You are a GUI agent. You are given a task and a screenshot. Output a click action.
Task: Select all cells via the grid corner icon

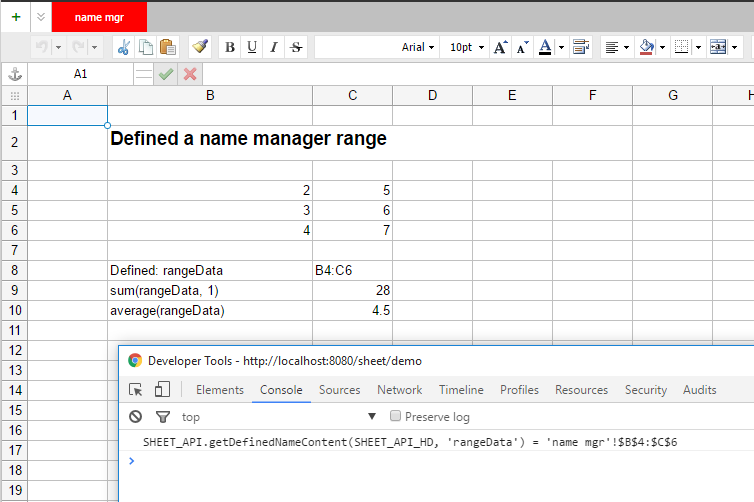point(15,96)
